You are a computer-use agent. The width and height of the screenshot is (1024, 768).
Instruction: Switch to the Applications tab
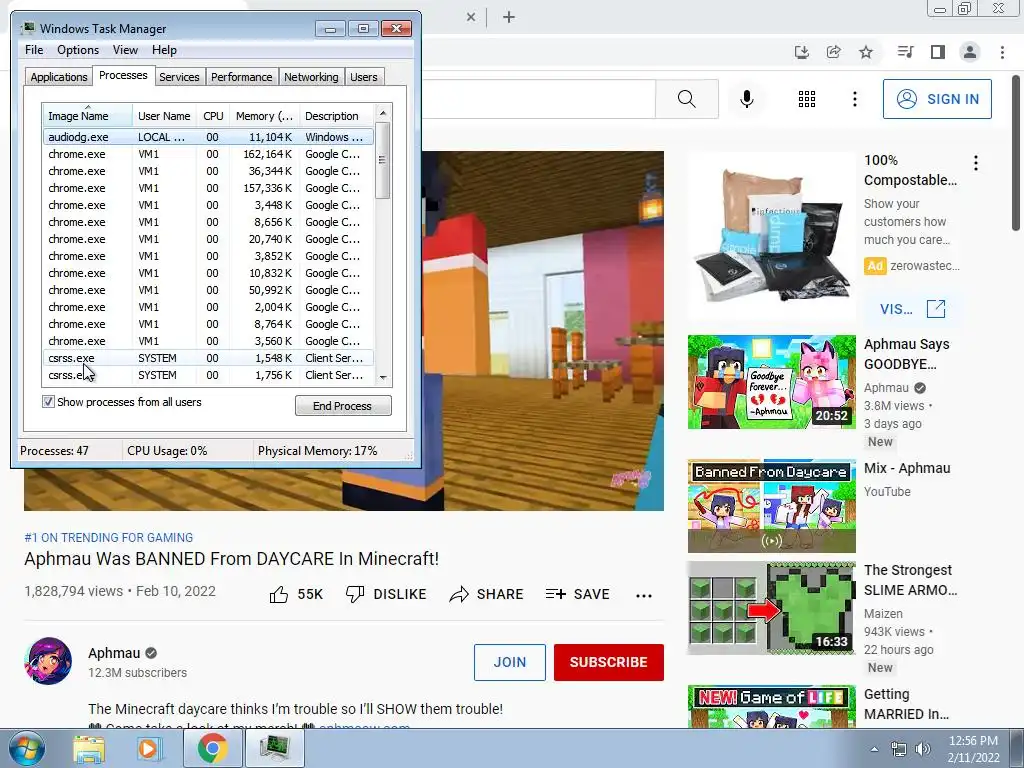59,77
